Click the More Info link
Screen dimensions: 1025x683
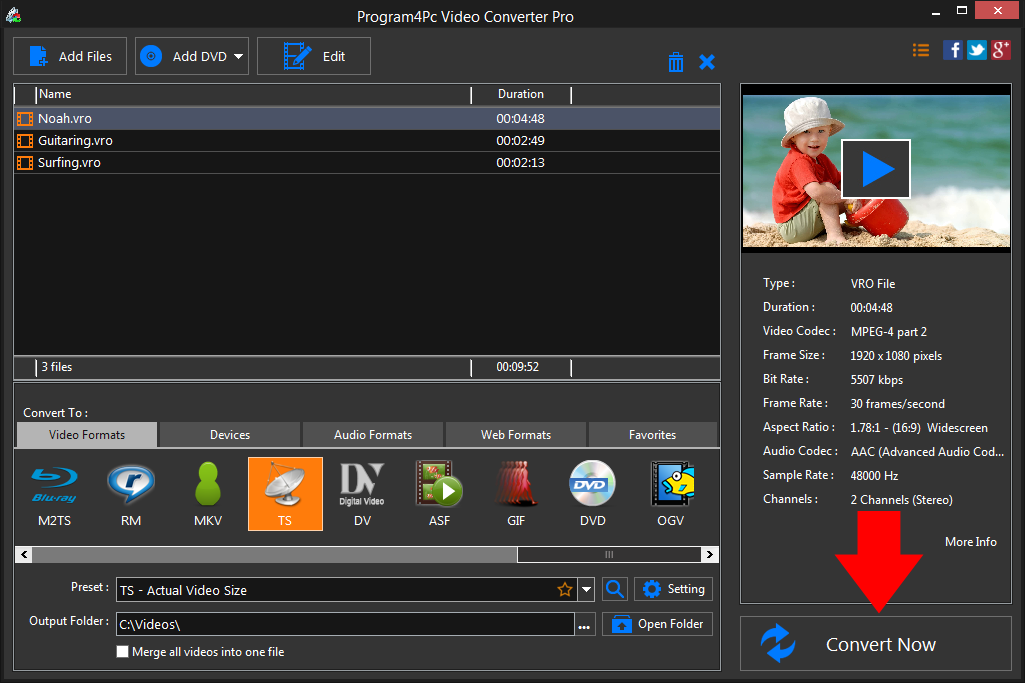970,542
